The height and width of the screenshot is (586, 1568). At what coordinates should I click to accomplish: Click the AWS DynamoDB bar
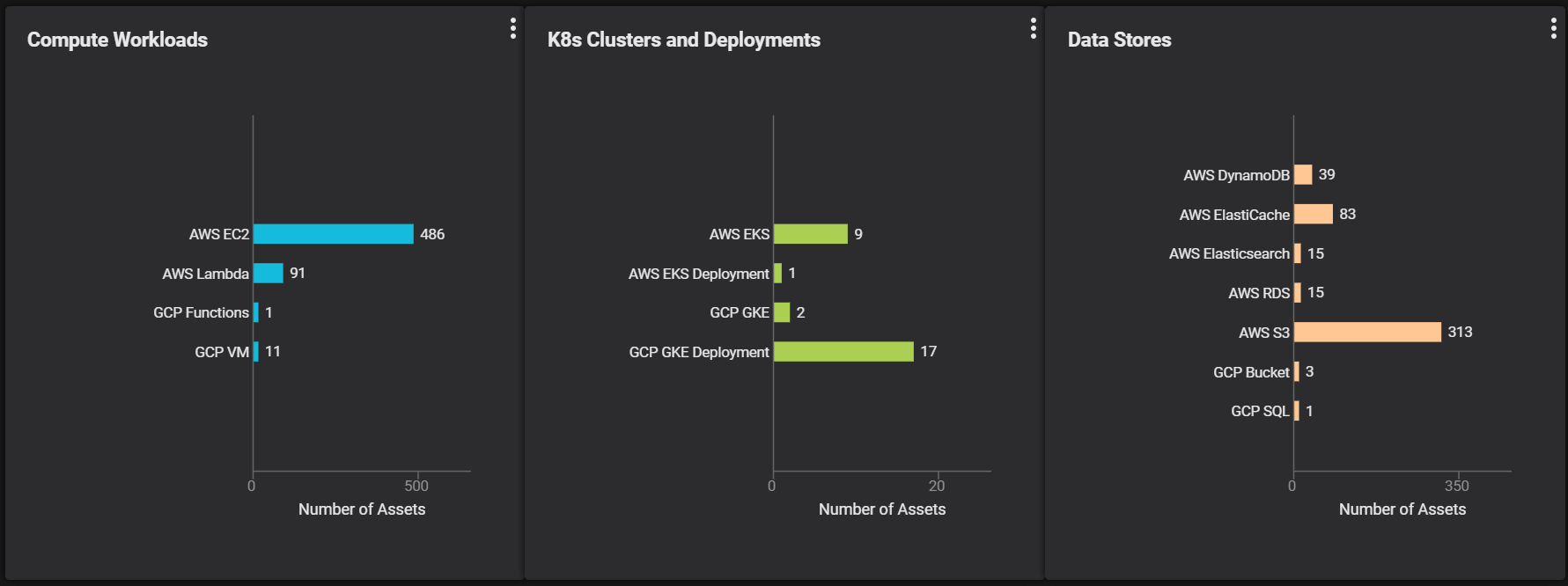coord(1303,175)
